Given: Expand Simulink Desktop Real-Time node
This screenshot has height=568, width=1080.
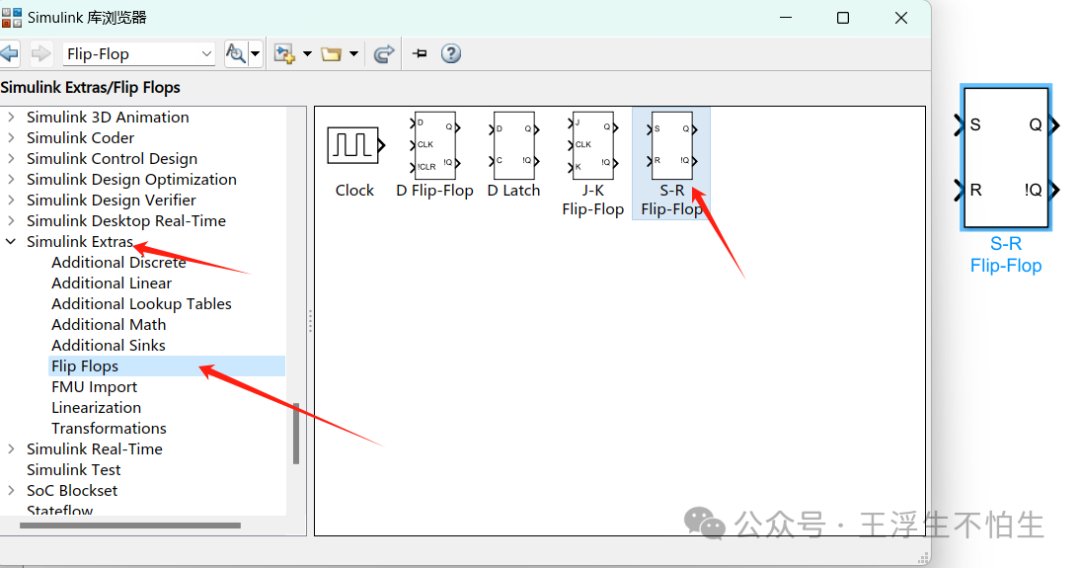Looking at the screenshot, I should [x=11, y=220].
